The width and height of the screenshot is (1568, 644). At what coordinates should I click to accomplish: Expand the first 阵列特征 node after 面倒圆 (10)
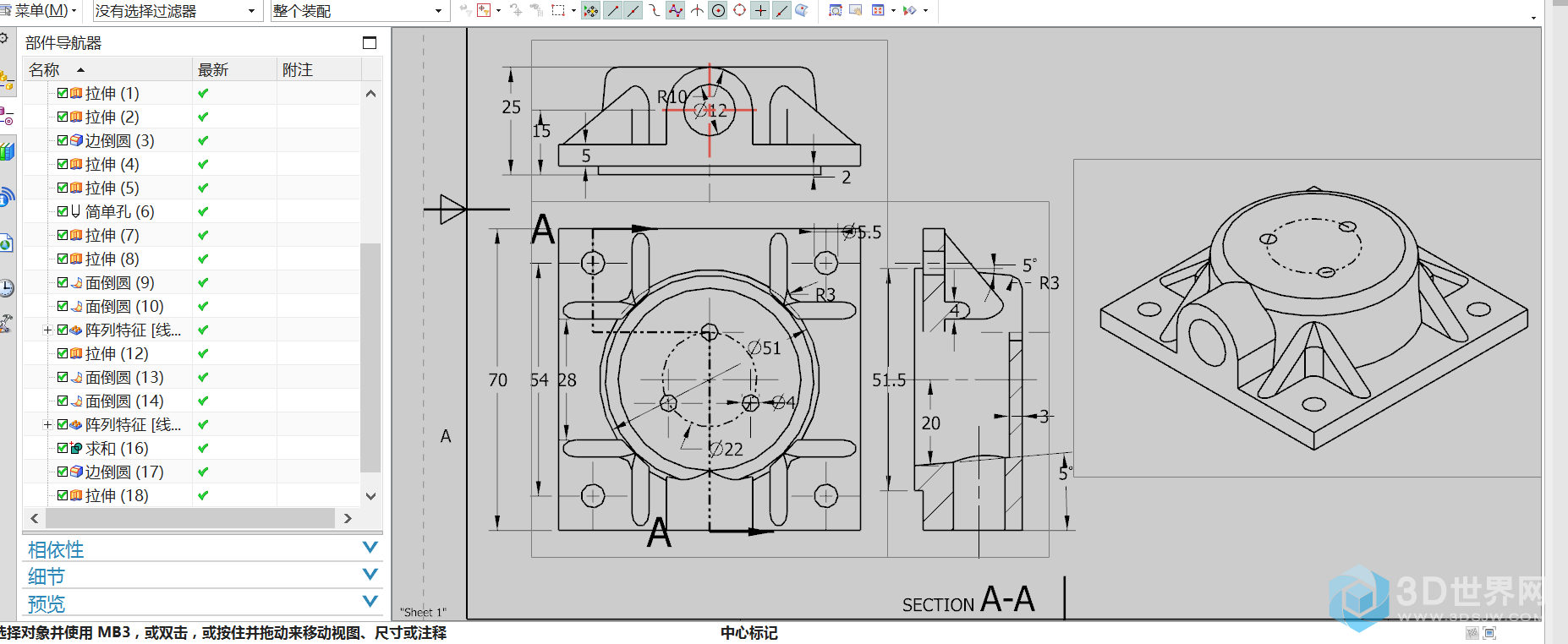(47, 330)
